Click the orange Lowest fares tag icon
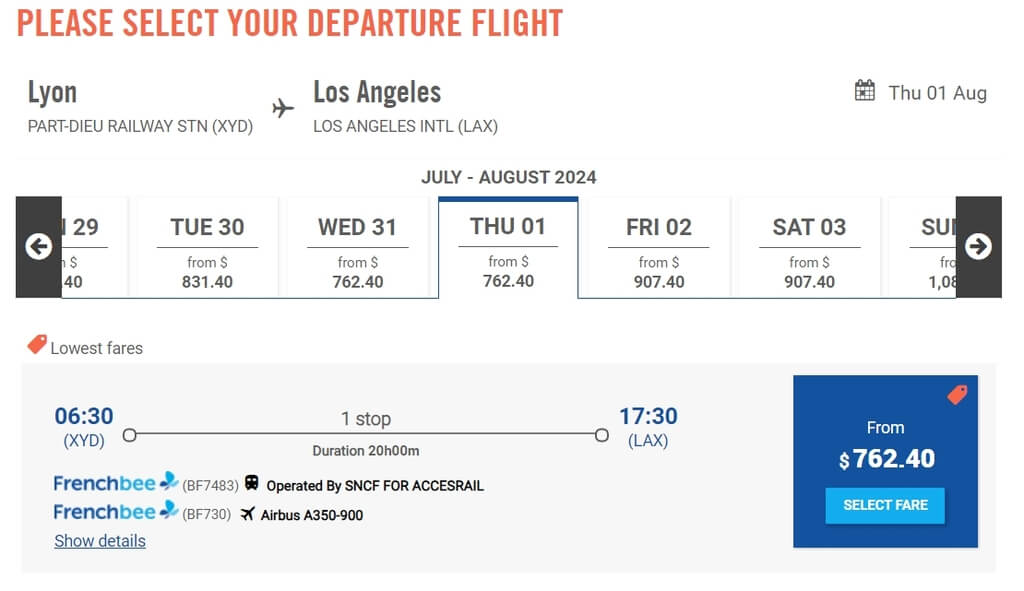The width and height of the screenshot is (1024, 591). click(37, 344)
